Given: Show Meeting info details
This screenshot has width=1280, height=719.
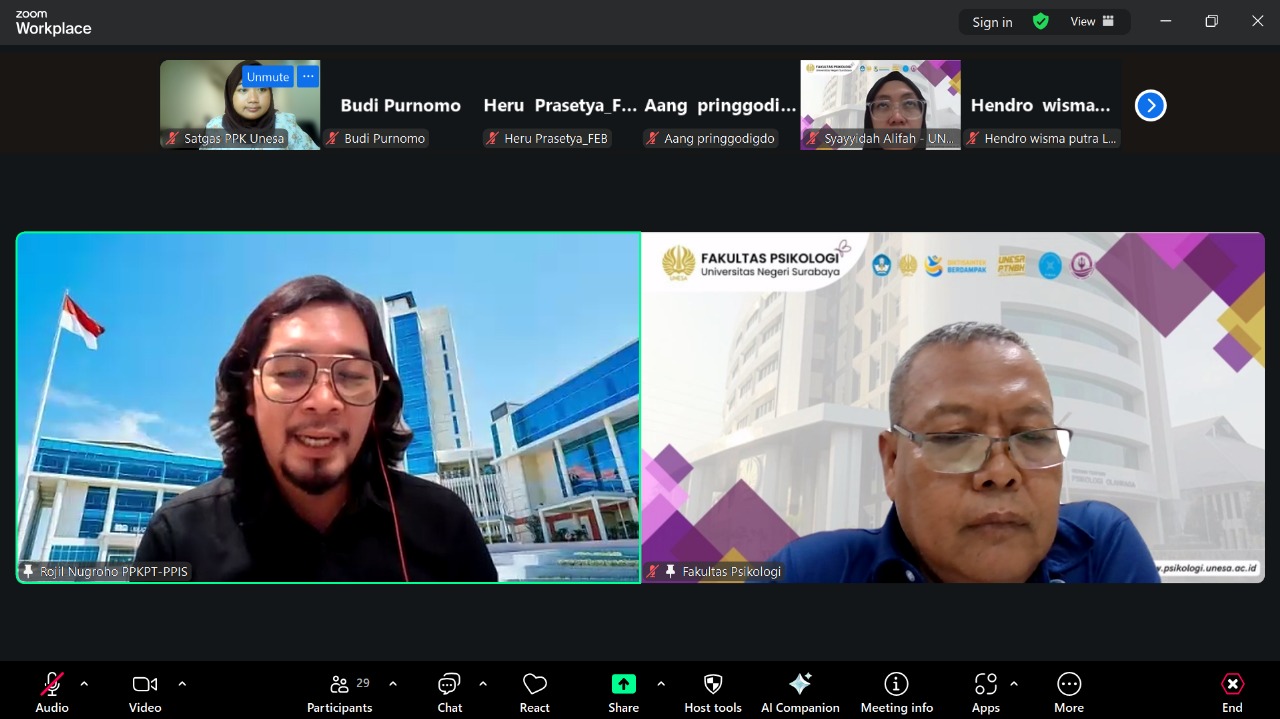Looking at the screenshot, I should click(896, 692).
